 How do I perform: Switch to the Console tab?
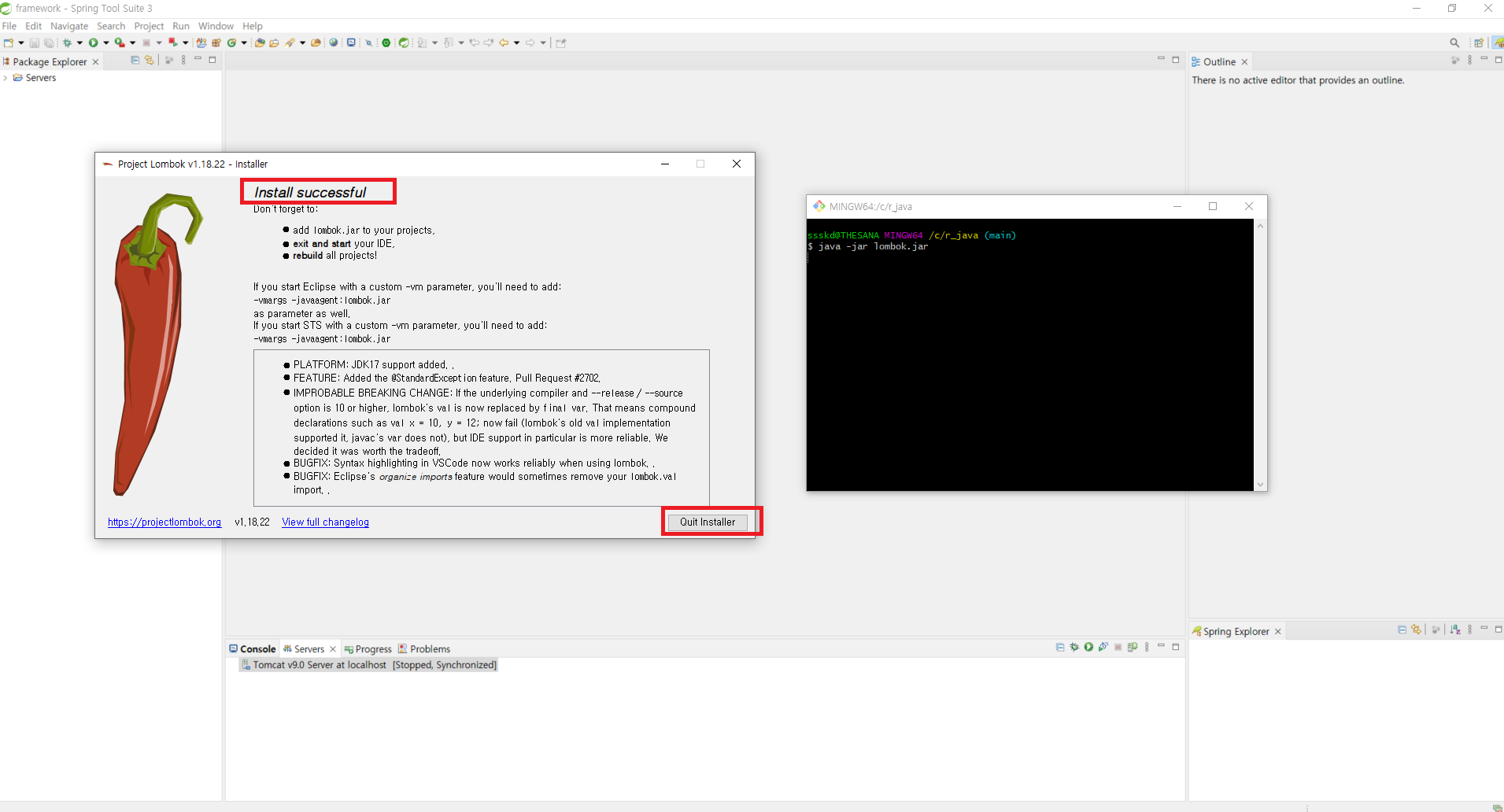pos(253,649)
